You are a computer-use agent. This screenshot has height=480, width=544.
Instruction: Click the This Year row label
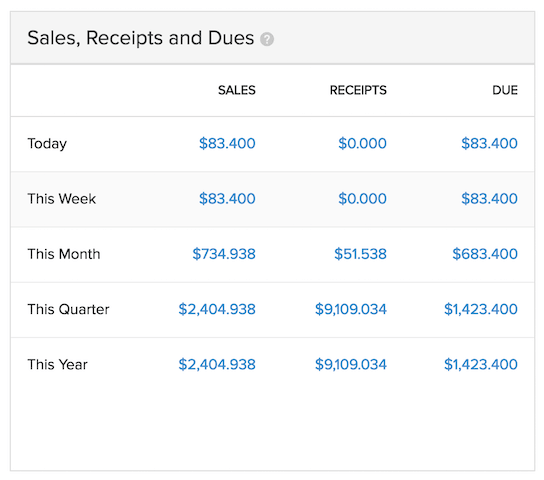click(58, 365)
